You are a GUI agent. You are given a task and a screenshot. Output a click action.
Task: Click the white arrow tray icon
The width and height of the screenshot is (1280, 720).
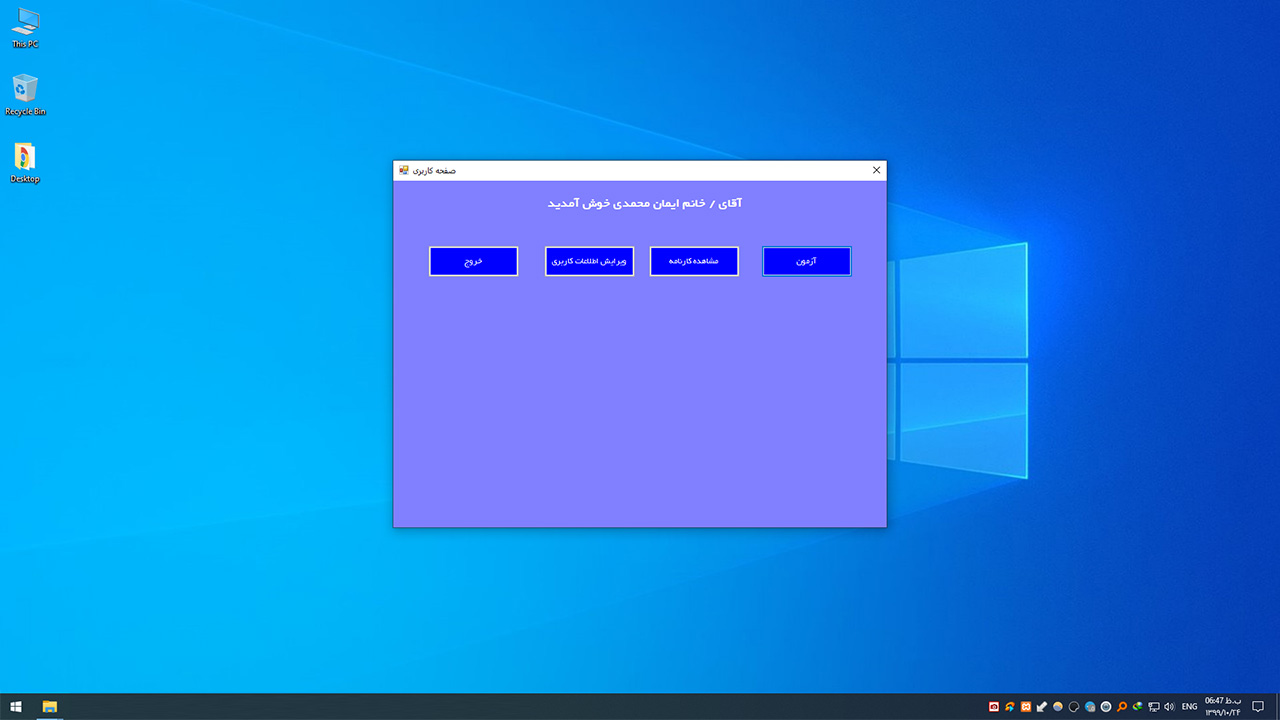coord(1042,707)
